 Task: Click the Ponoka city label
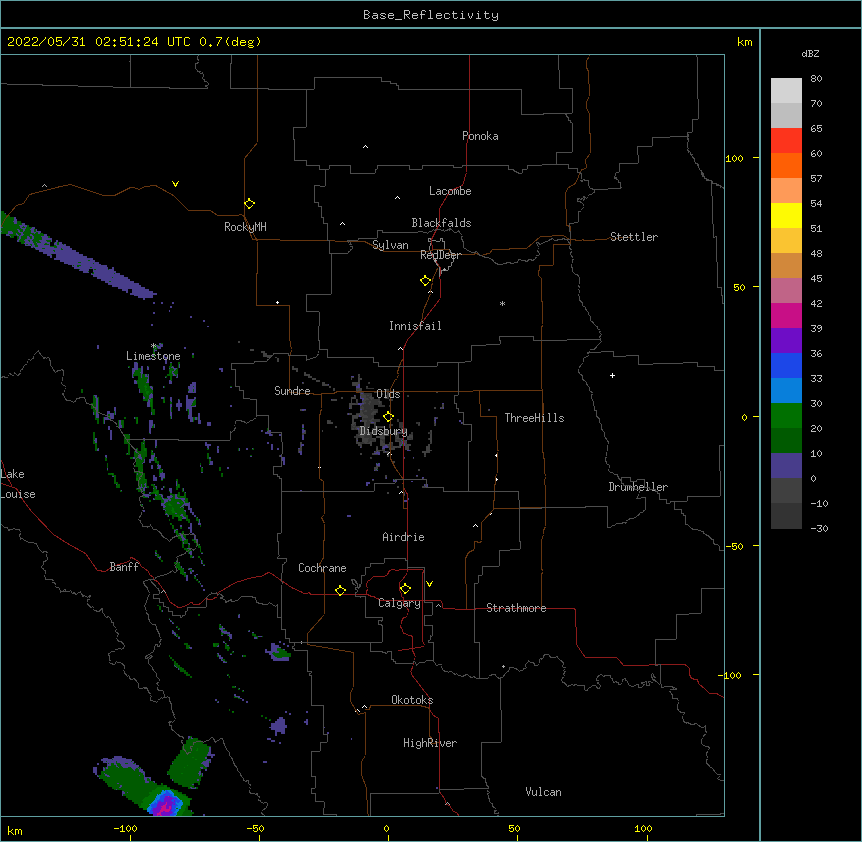click(480, 136)
